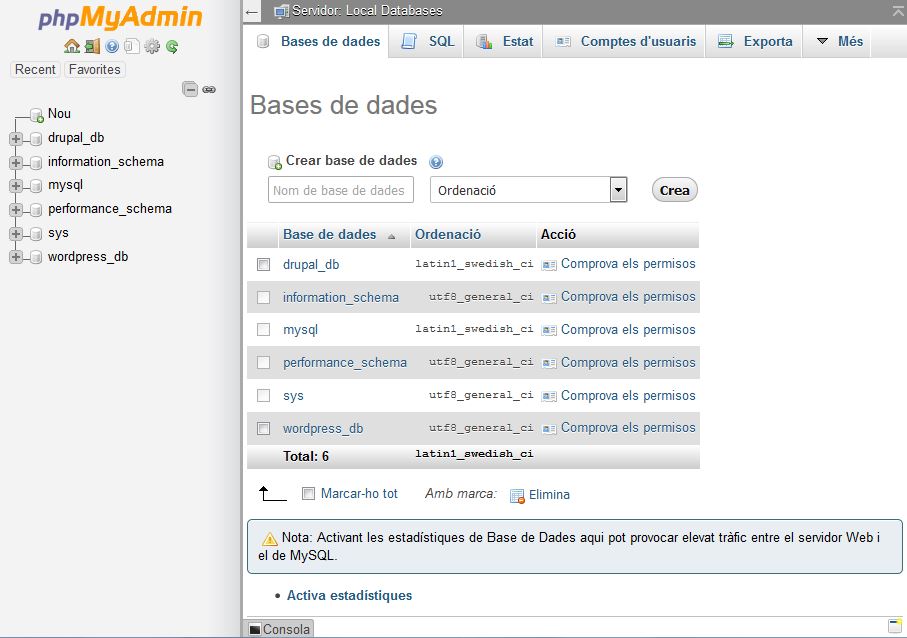Viewport: 907px width, 638px height.
Task: Click privileges icon in performance_schema row
Action: [548, 363]
